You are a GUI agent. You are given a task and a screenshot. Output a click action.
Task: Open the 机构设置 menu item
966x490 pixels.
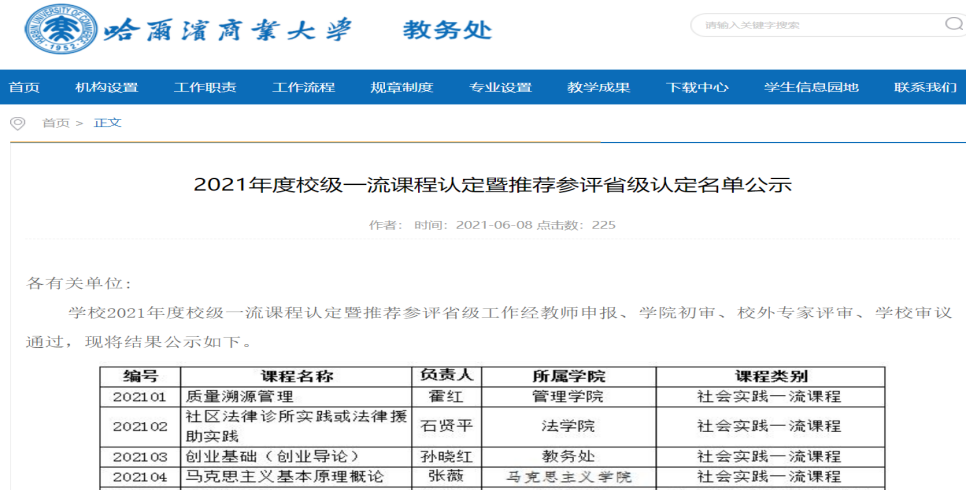(106, 87)
